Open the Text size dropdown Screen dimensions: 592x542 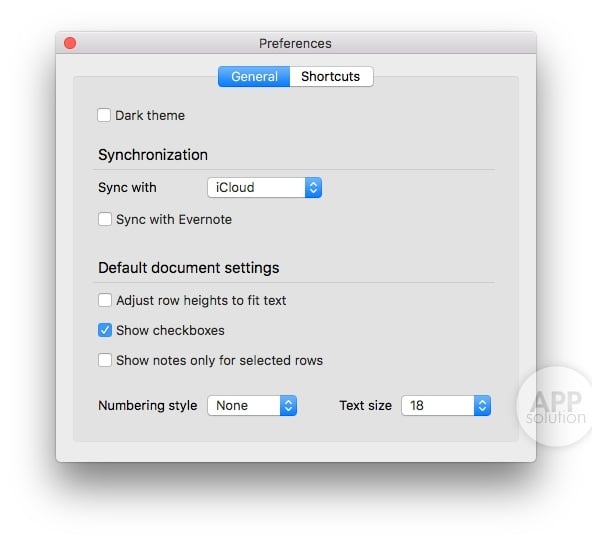446,405
